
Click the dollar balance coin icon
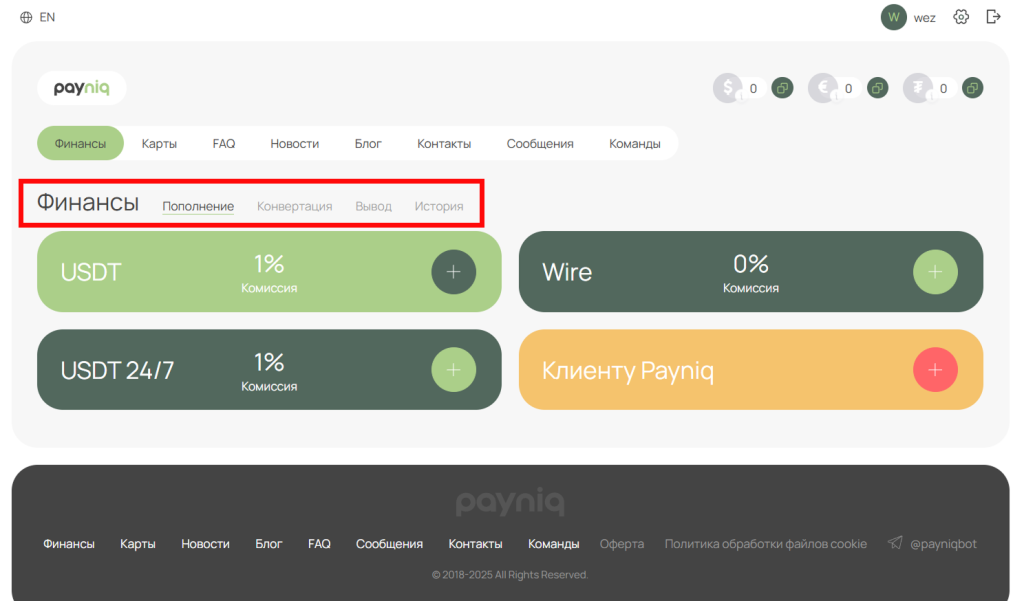click(x=728, y=88)
